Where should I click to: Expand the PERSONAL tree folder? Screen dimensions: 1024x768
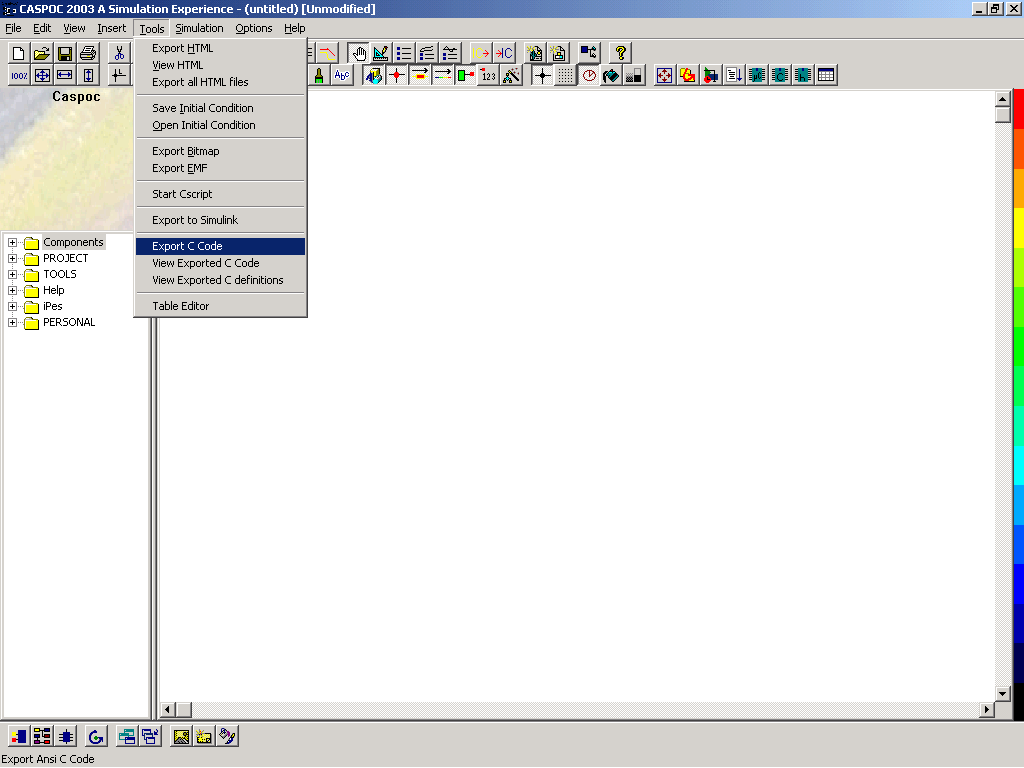pos(12,323)
